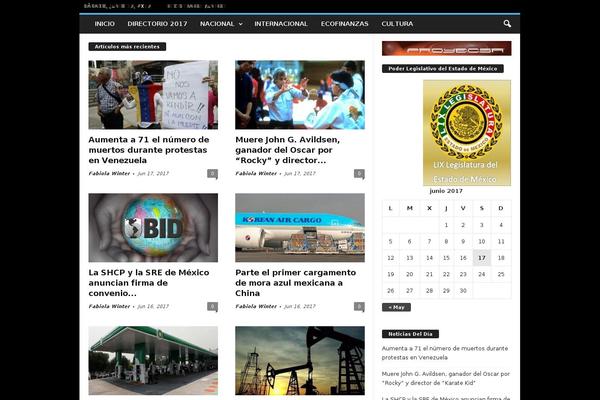Click the Noticias Del Día heading
Image resolution: width=600 pixels, height=400 pixels.
(x=410, y=334)
